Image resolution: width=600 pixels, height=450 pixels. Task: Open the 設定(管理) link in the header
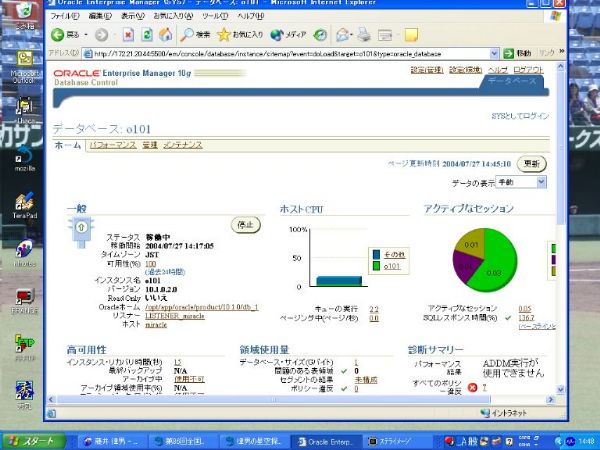pos(427,70)
